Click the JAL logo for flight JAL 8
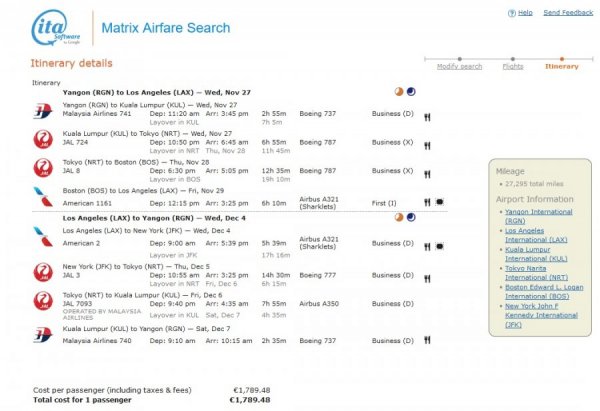 pyautogui.click(x=43, y=168)
